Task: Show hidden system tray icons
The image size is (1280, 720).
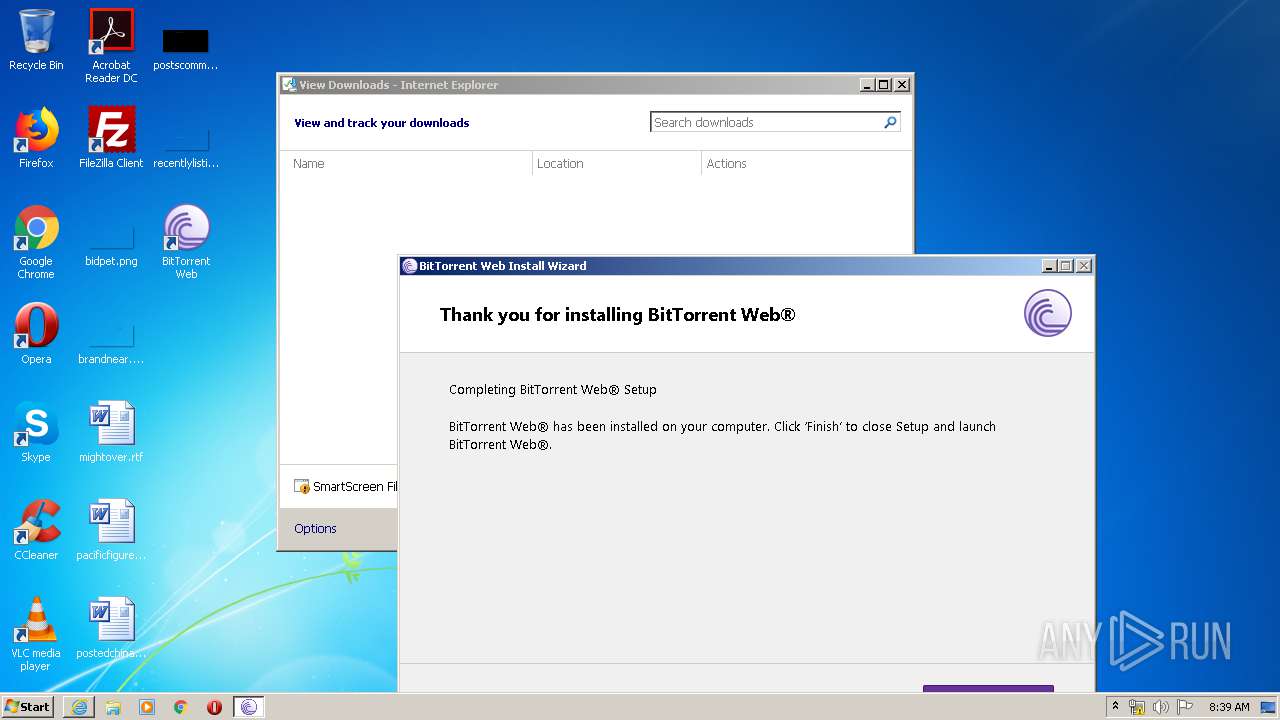Action: [1115, 707]
